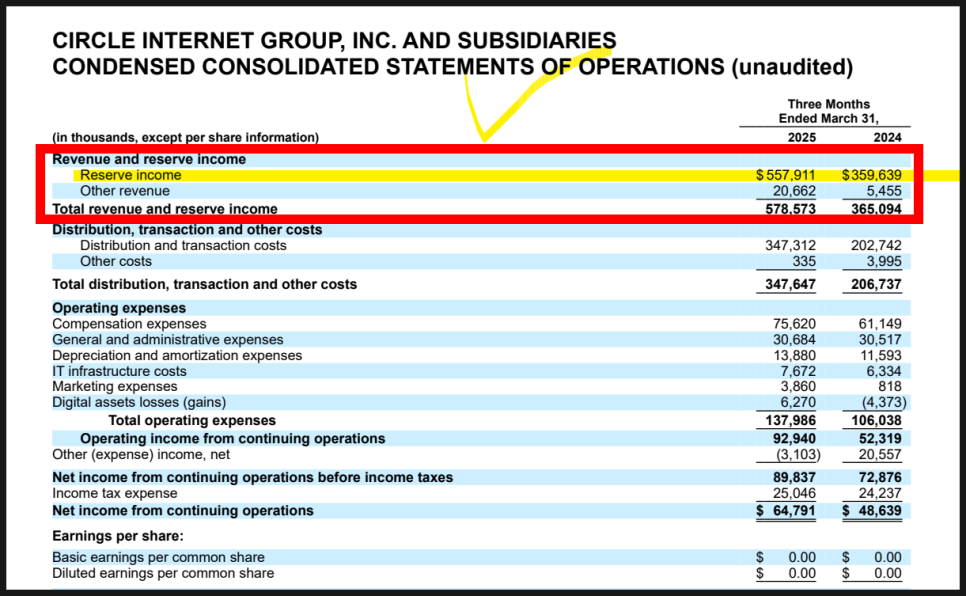This screenshot has width=966, height=596.
Task: Click the section heading "Operating expenses" without Total
Action: tap(119, 308)
